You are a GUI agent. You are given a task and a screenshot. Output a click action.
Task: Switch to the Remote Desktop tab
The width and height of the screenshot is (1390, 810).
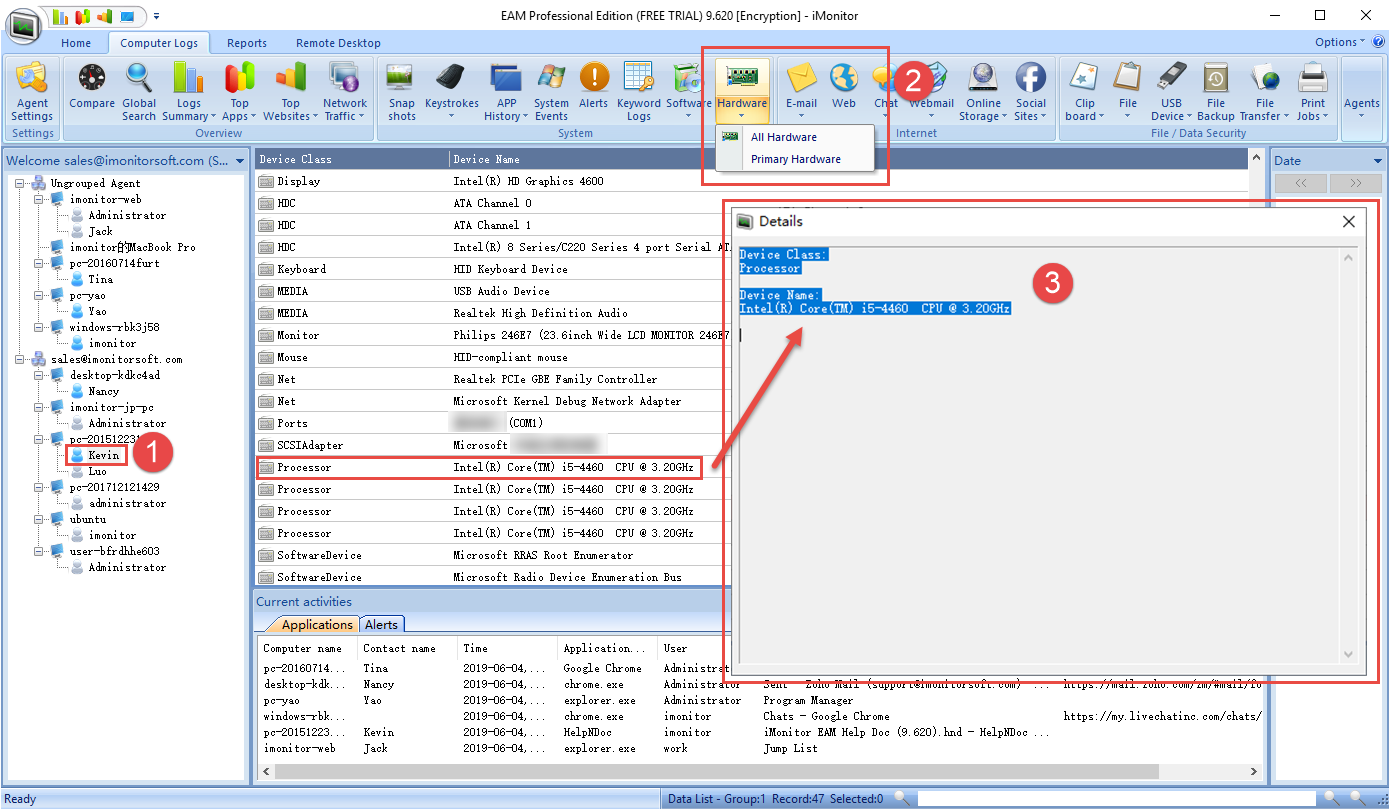click(338, 43)
